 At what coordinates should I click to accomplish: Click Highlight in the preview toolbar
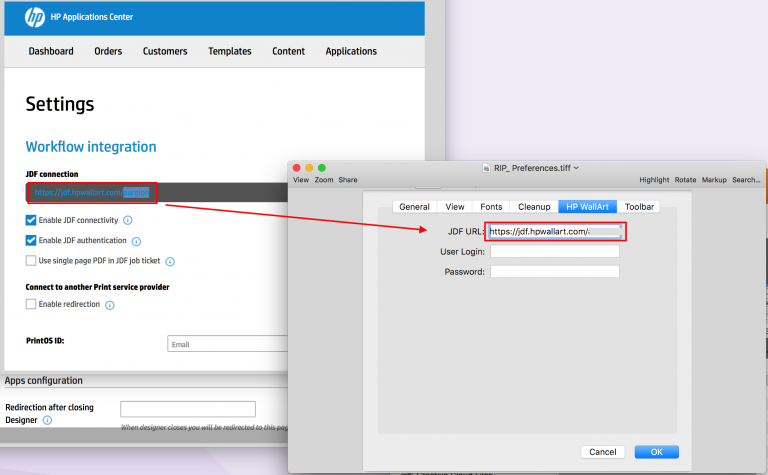654,180
